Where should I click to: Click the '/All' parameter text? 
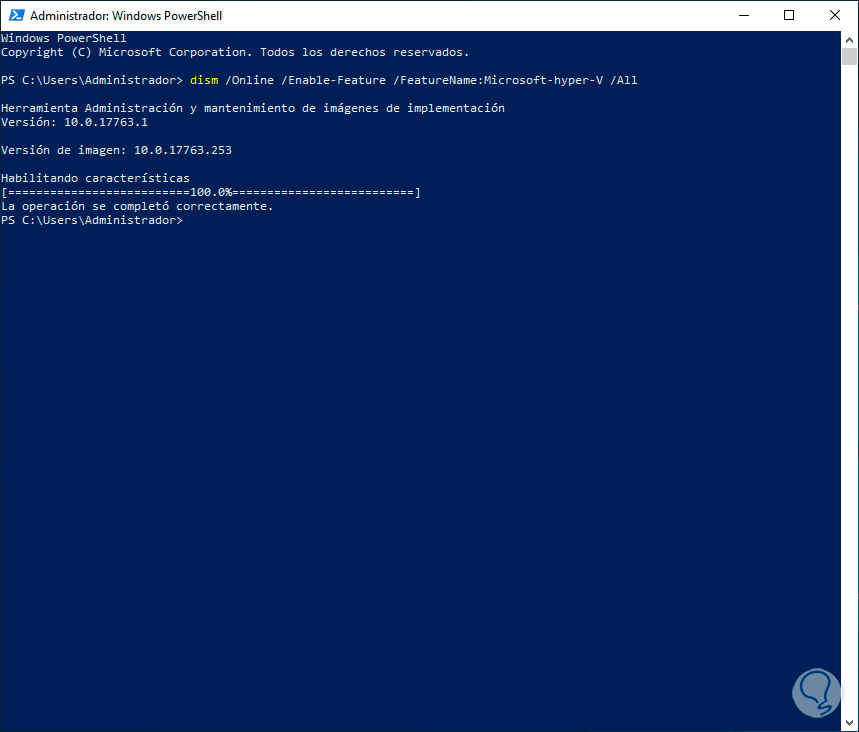click(x=623, y=80)
